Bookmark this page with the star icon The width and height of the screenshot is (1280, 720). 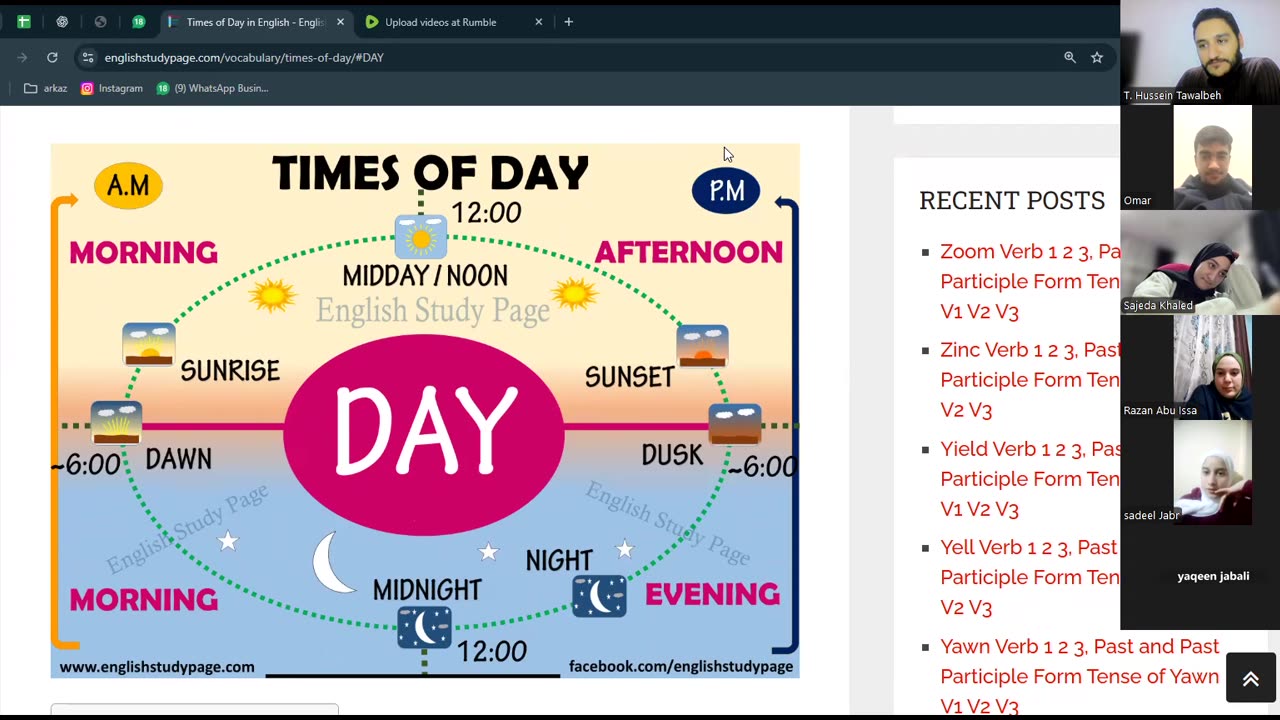1097,58
